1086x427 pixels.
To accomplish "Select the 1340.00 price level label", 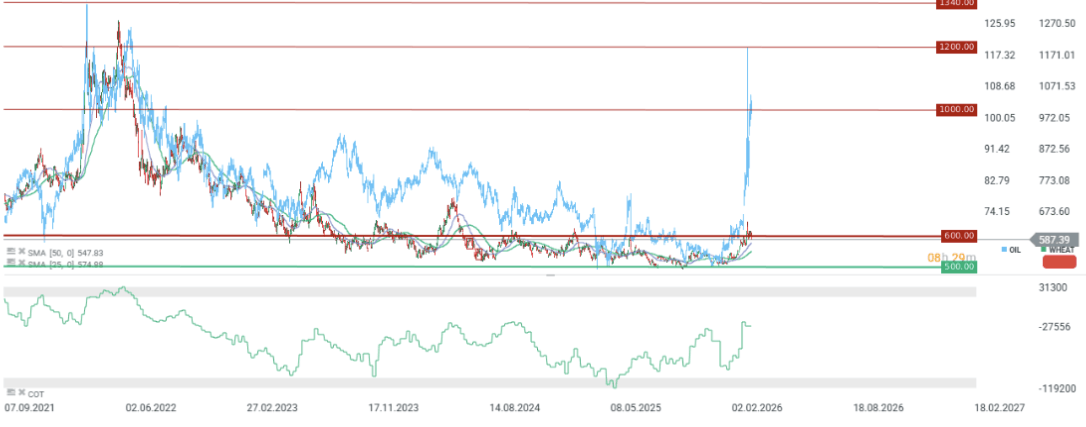I will [x=956, y=4].
